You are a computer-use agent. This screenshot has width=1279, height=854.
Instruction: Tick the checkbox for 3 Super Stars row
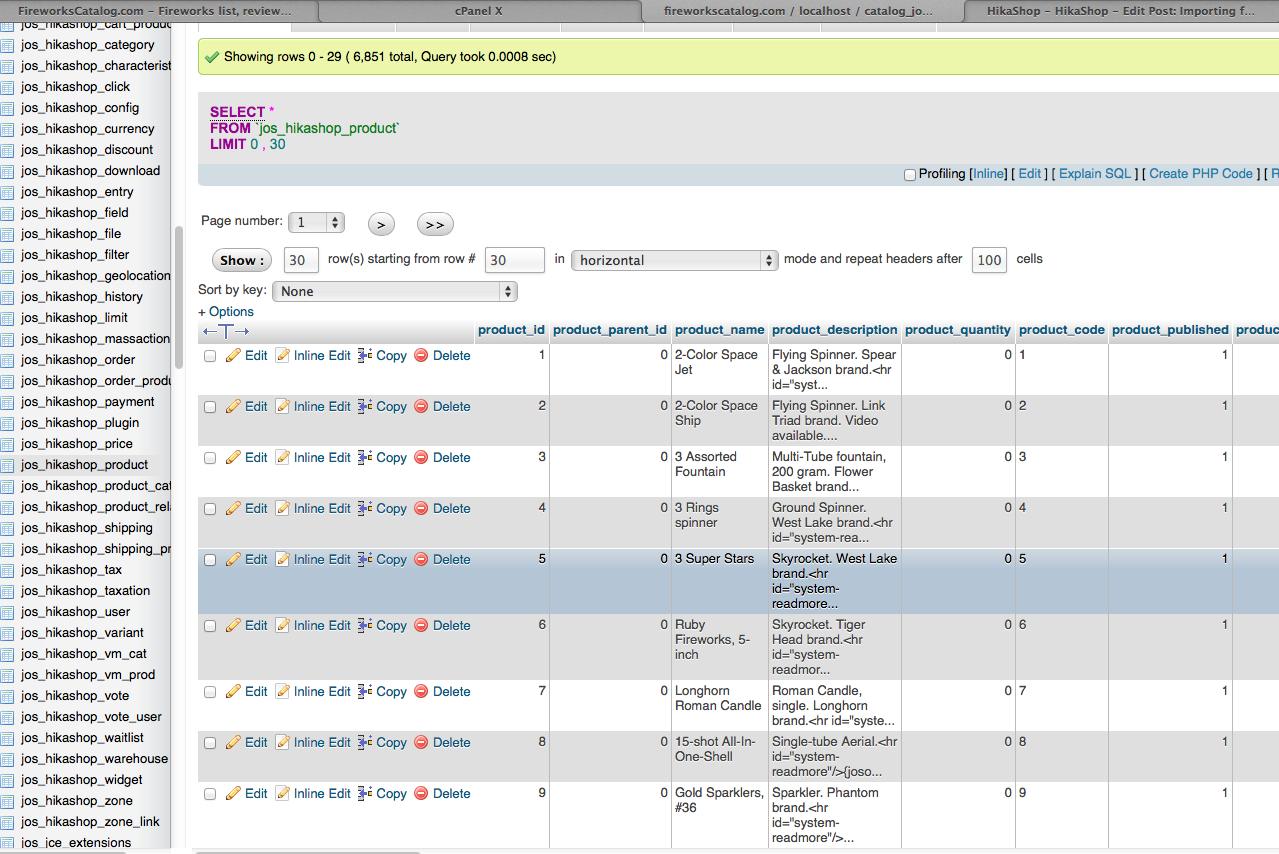tap(210, 560)
